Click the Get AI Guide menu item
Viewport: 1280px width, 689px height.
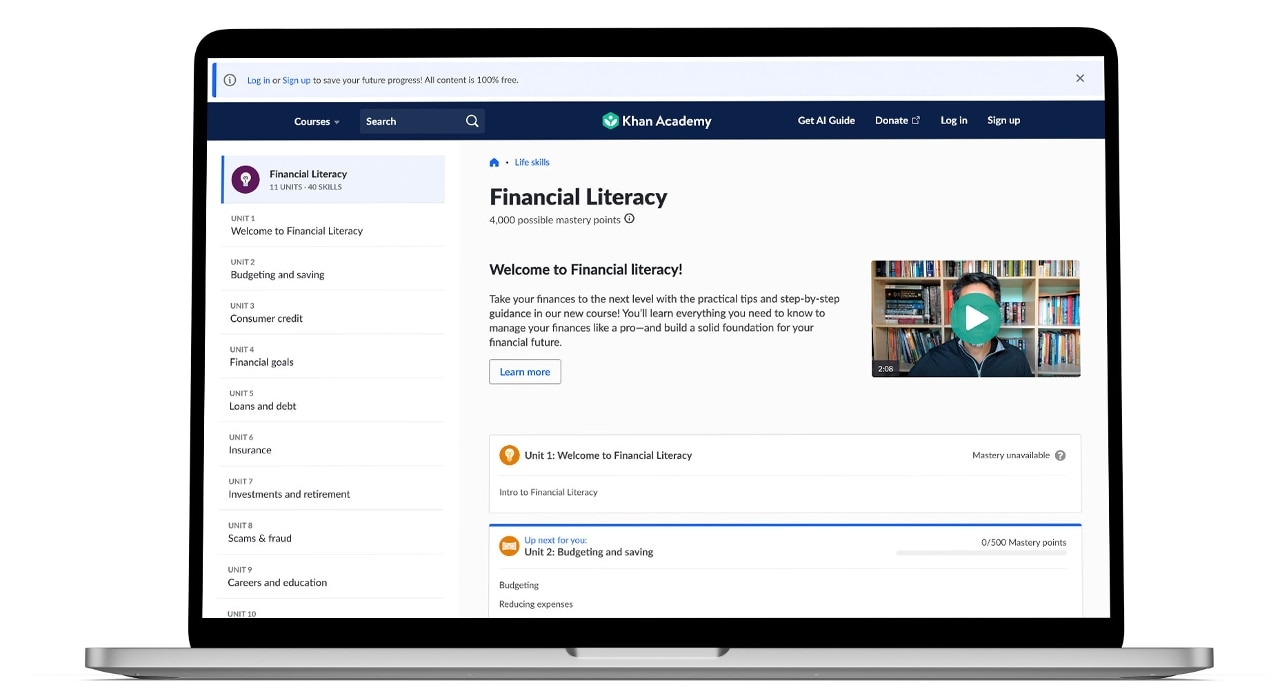click(826, 120)
